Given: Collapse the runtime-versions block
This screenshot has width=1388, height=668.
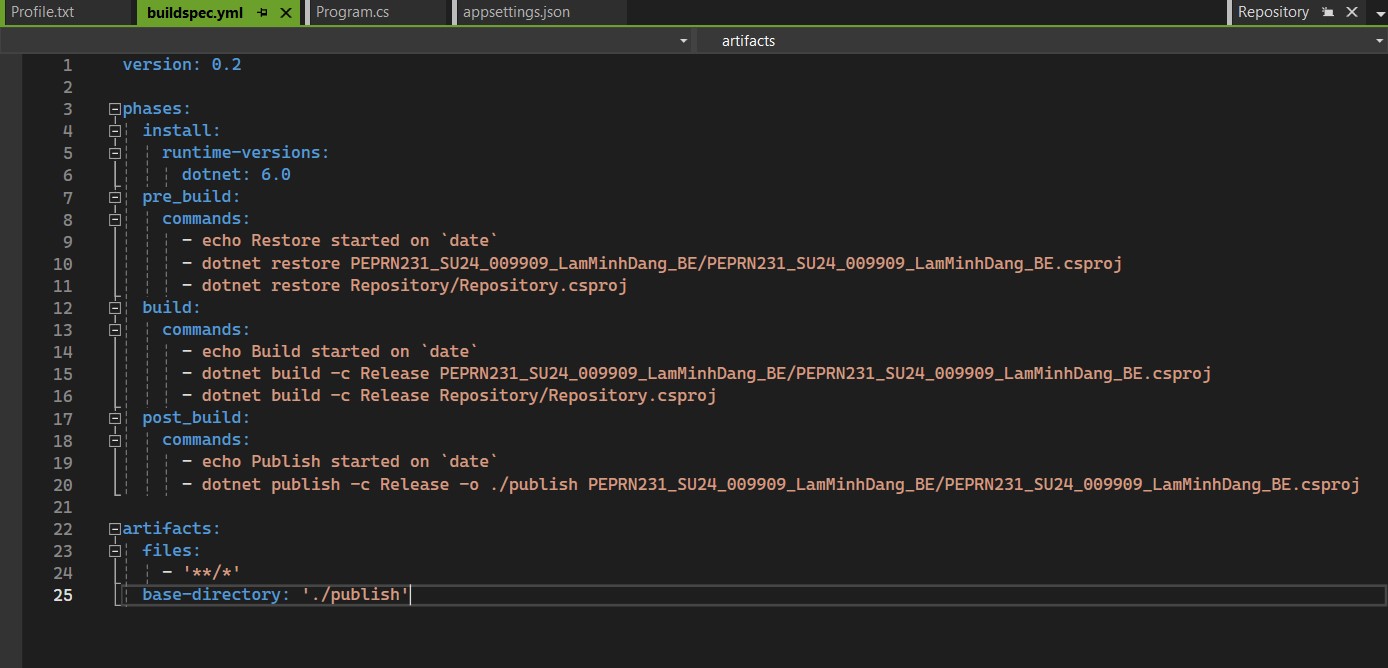Looking at the screenshot, I should coord(115,153).
